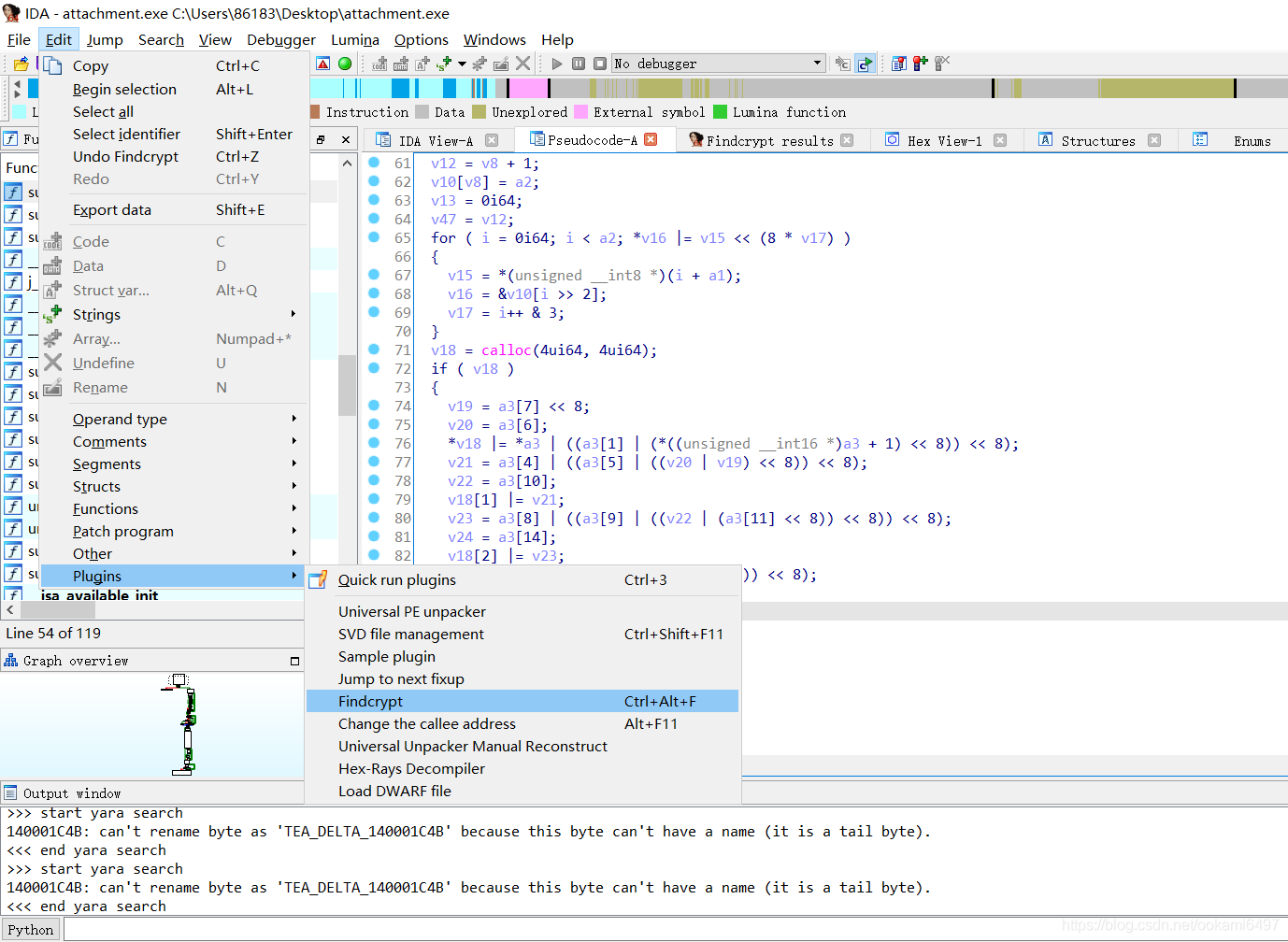Screen dimensions: 1288x942
Task: Close the IDA View-A tab
Action: (492, 140)
